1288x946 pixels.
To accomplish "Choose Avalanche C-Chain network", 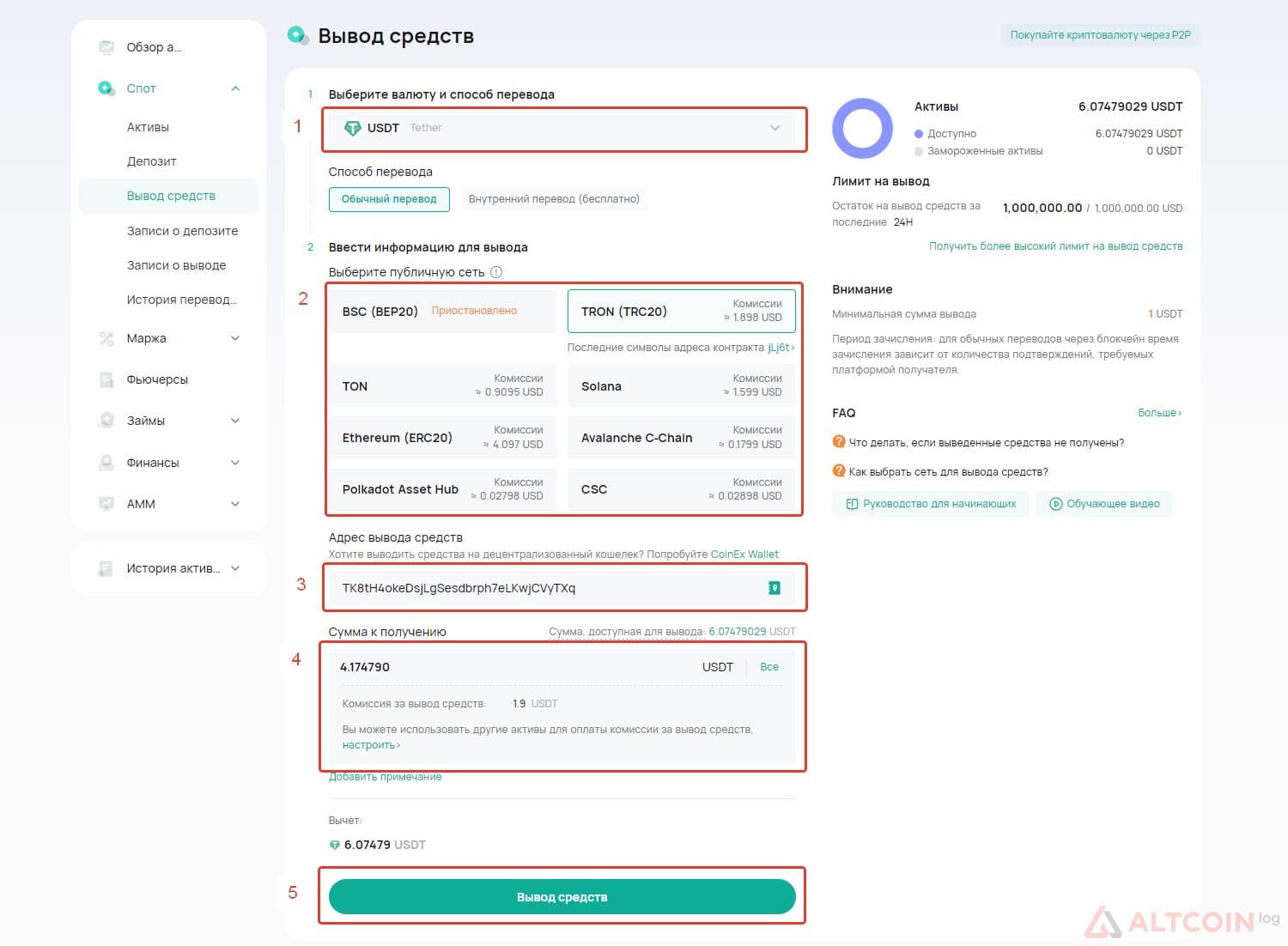I will (x=682, y=438).
